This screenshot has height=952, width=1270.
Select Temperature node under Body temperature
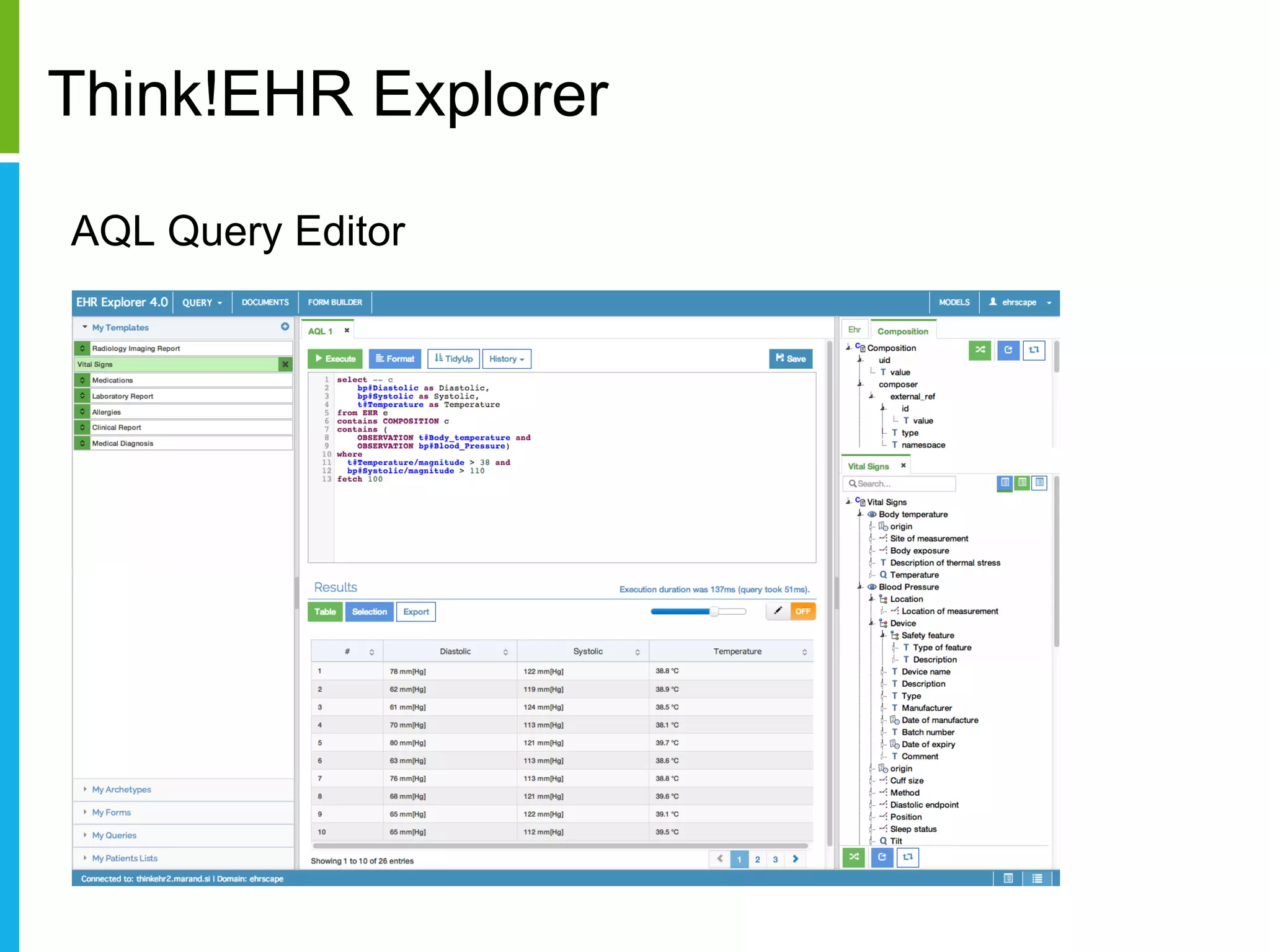(x=914, y=575)
